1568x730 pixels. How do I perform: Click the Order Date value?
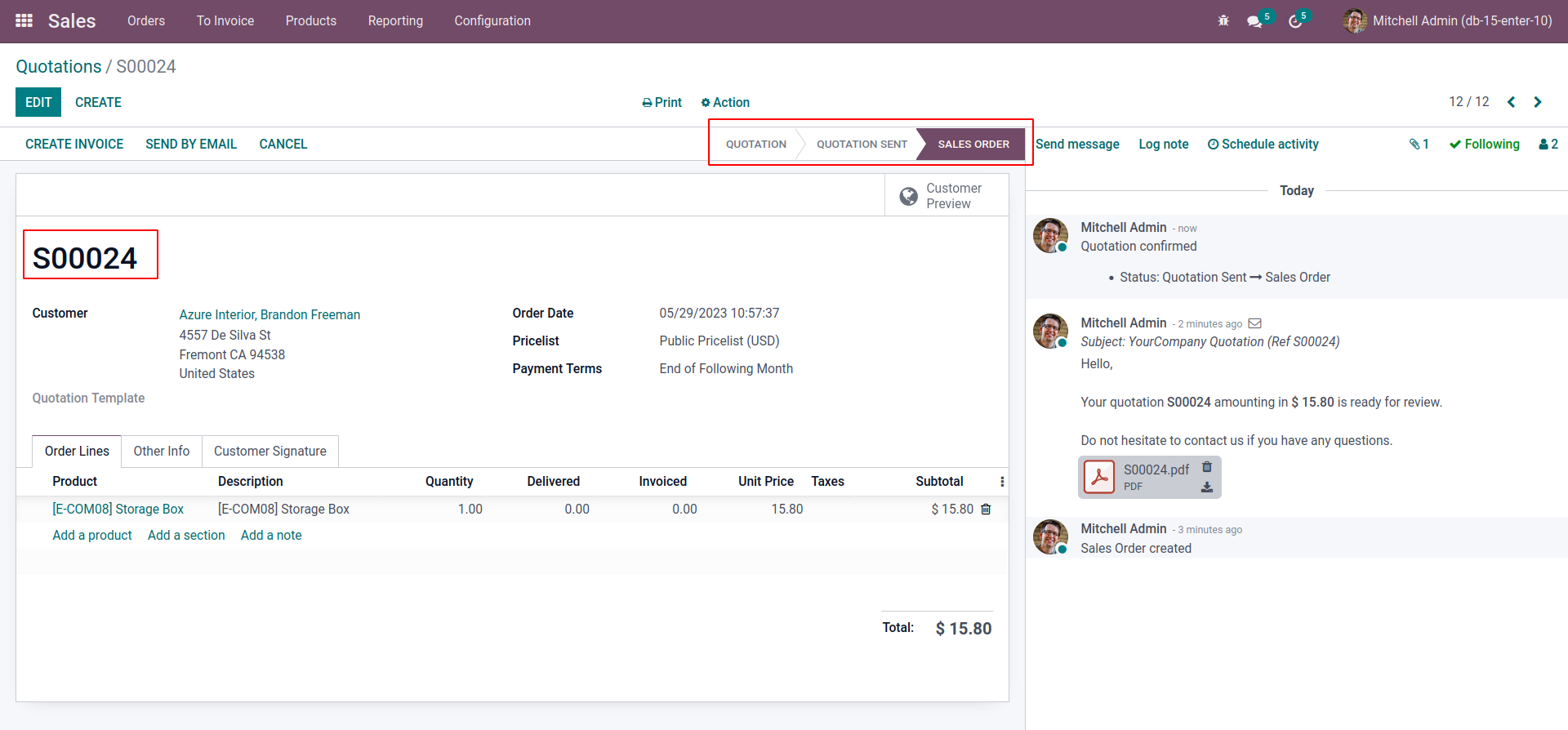[719, 314]
